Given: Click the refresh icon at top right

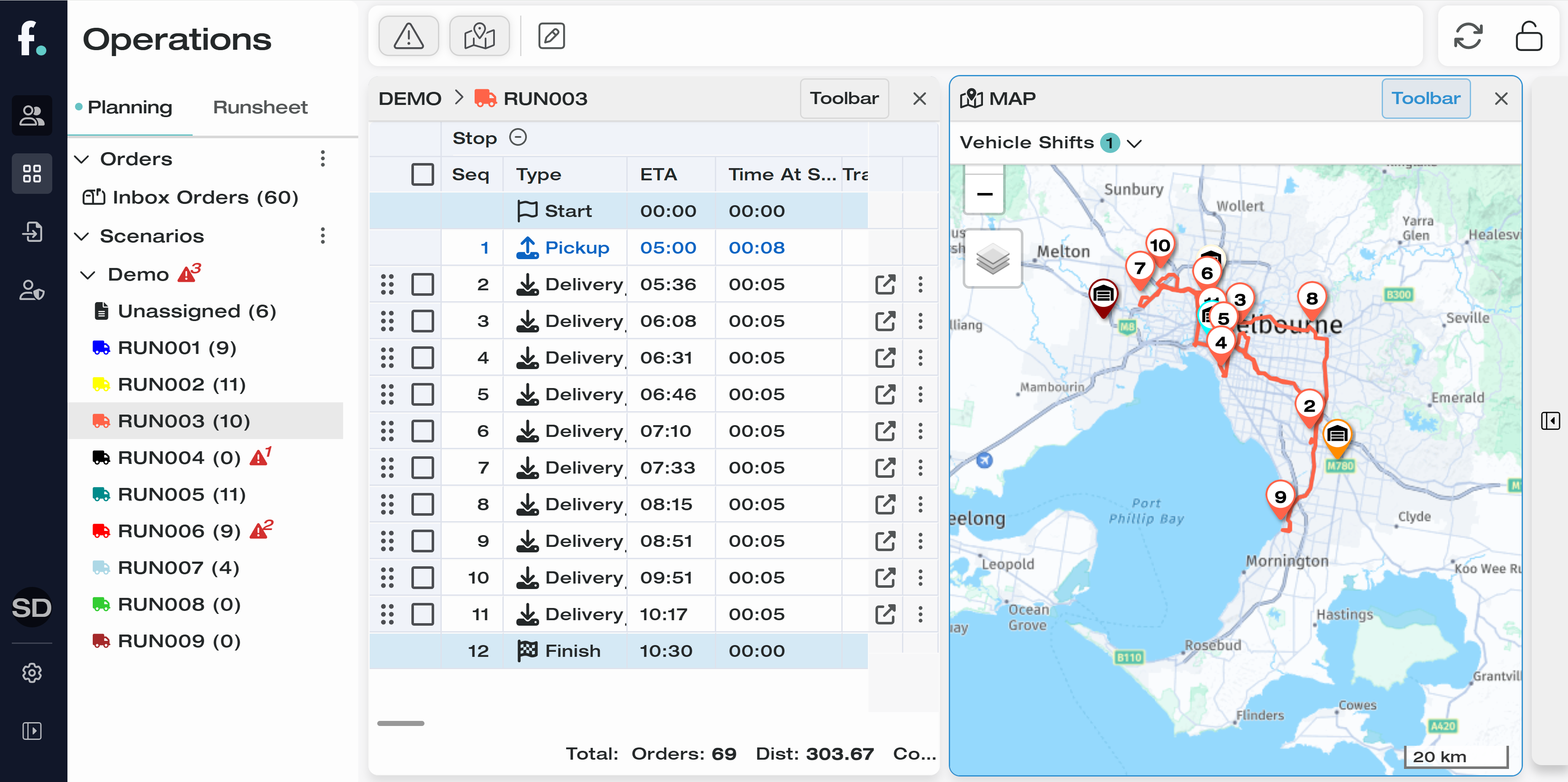Looking at the screenshot, I should (1469, 35).
